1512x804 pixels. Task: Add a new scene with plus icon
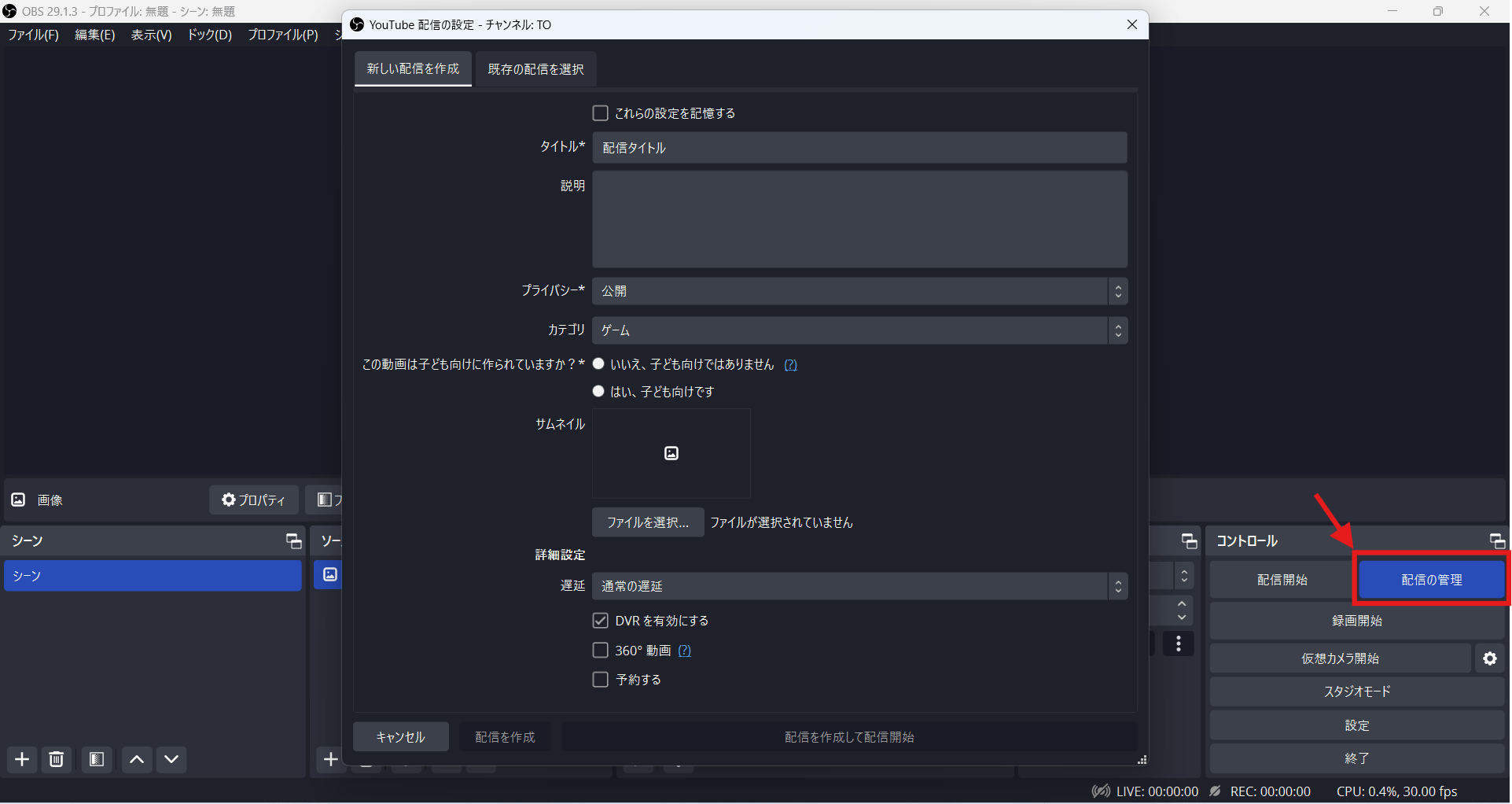point(22,759)
